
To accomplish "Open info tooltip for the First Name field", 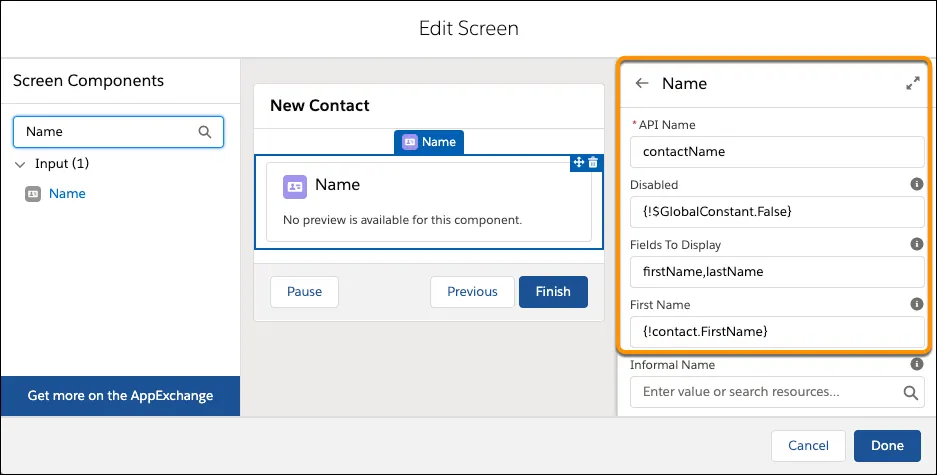I will point(916,304).
